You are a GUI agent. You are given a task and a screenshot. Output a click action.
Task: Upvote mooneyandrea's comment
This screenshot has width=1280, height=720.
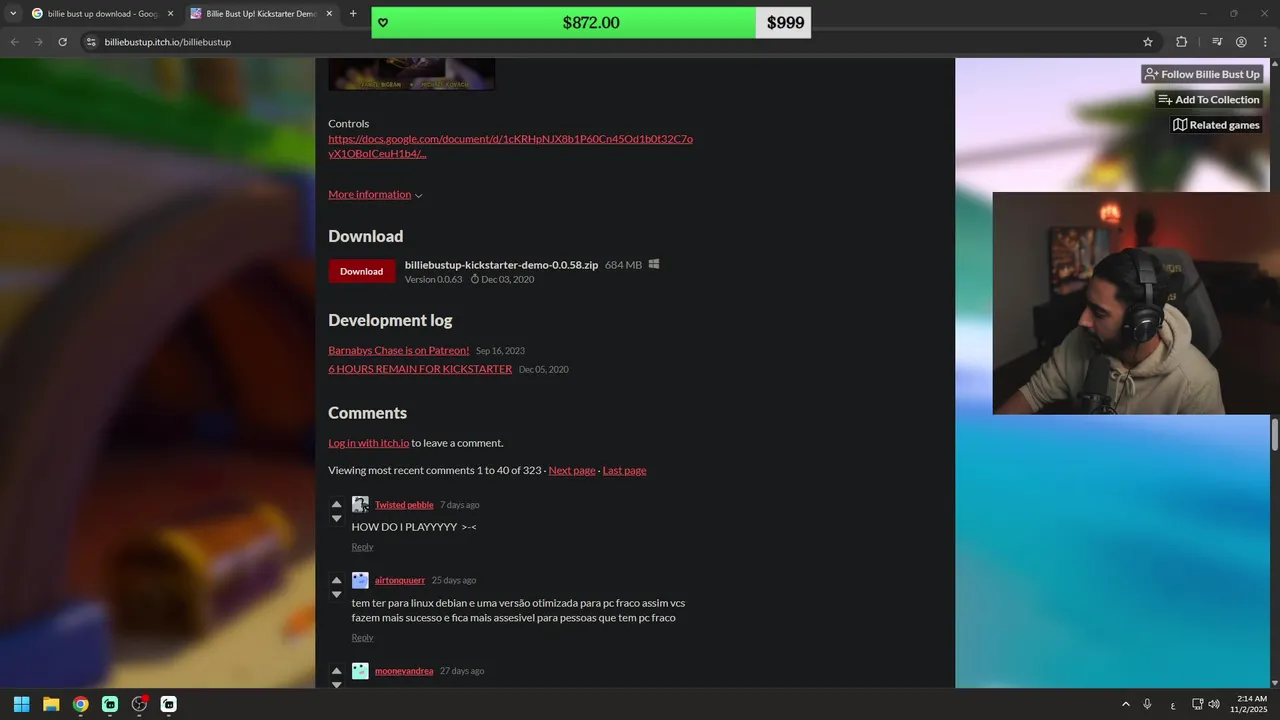point(336,671)
